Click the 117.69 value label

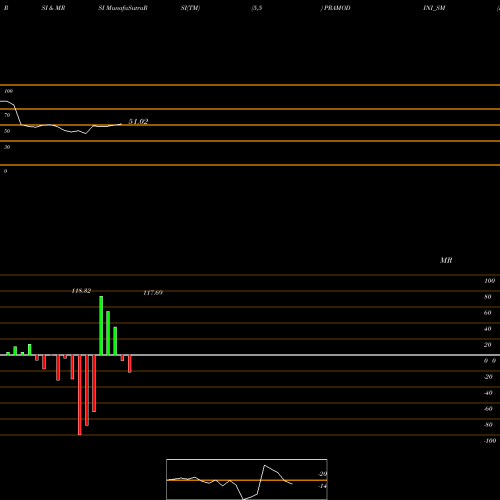153,293
